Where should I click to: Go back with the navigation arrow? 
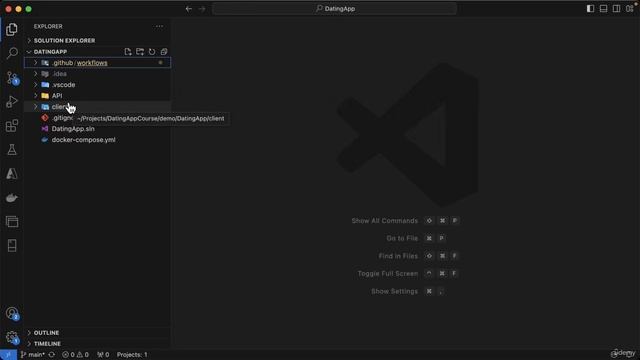(x=189, y=9)
